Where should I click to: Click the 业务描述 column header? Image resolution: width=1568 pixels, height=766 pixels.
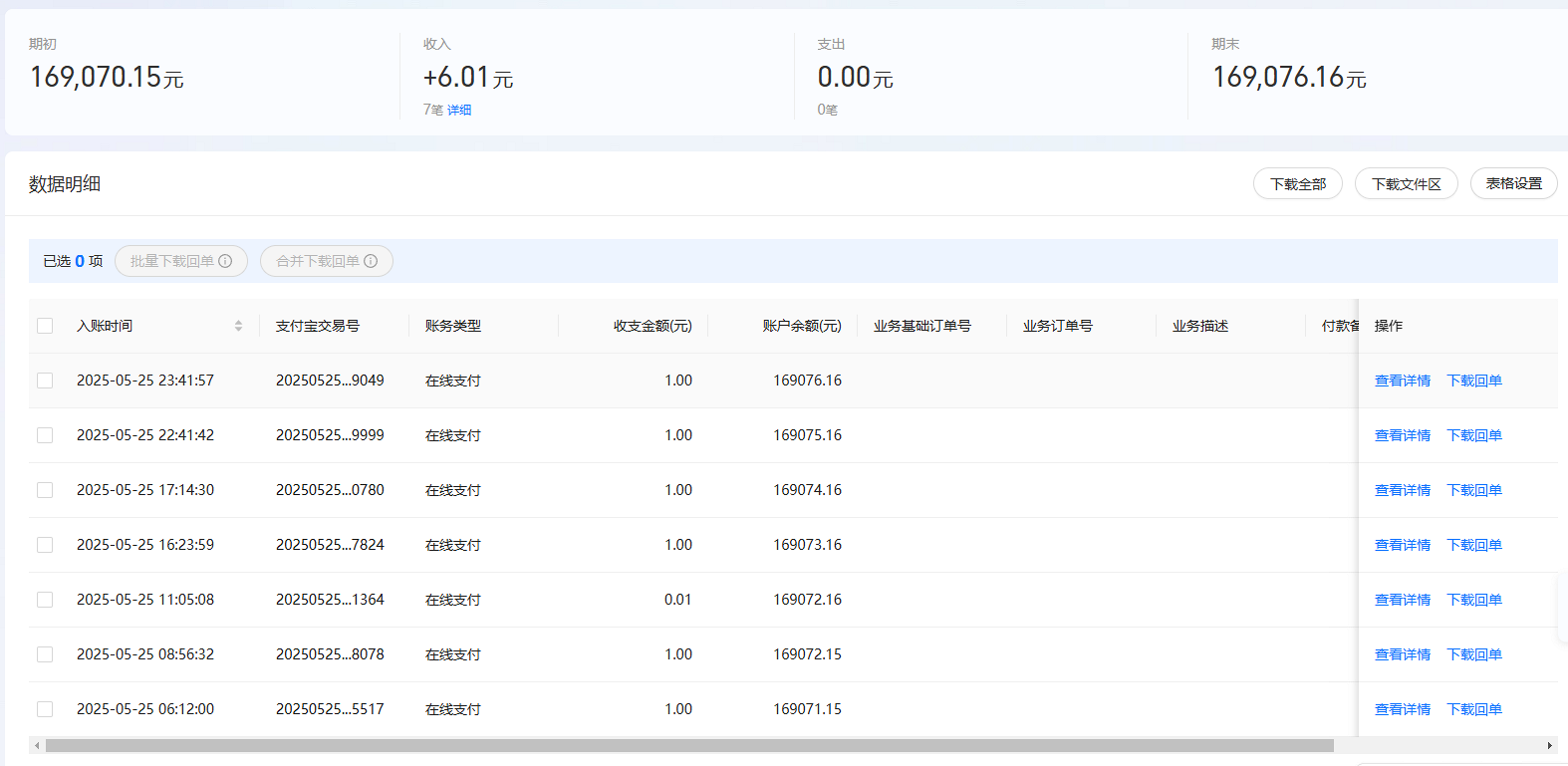click(1200, 326)
